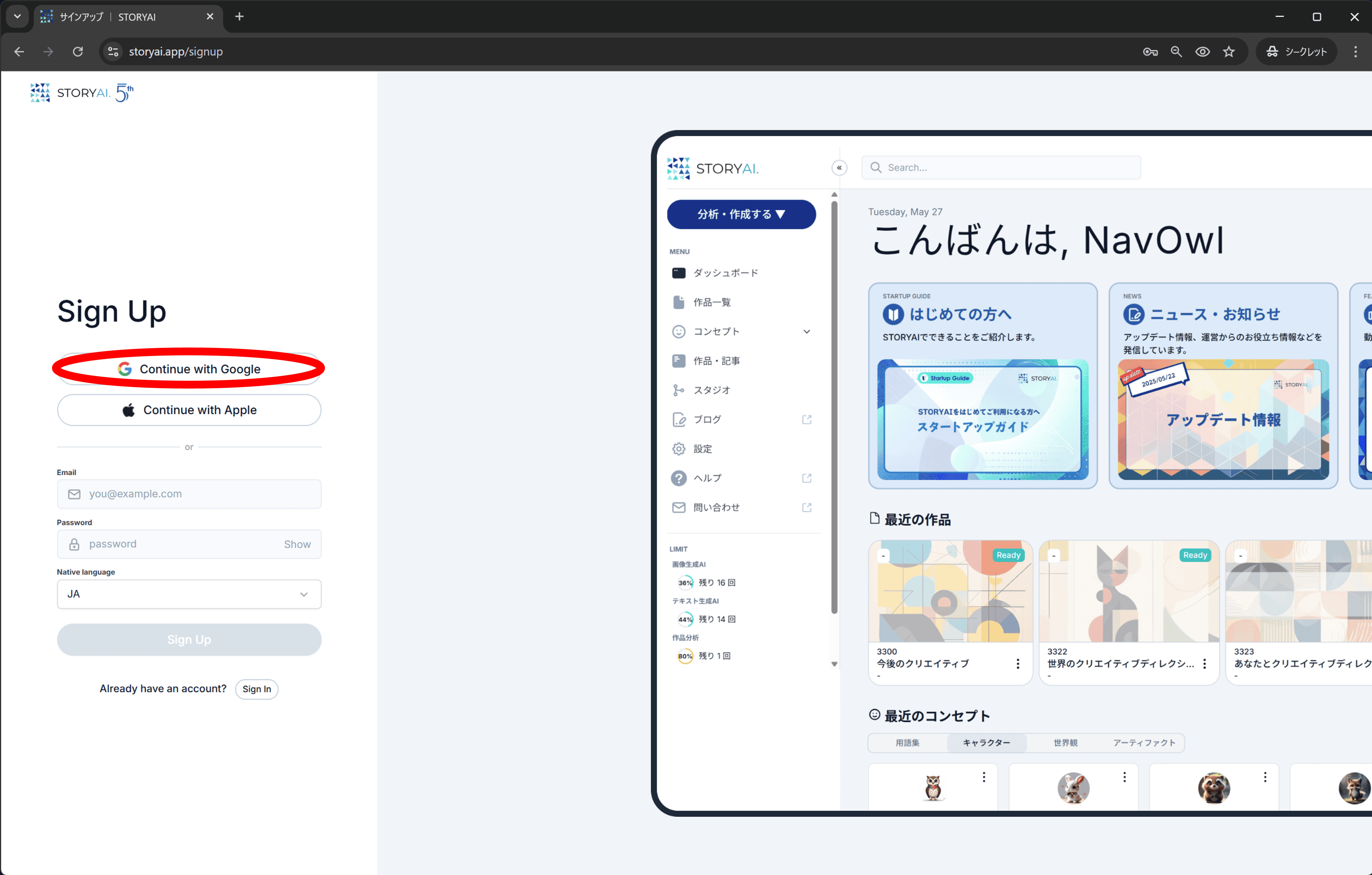
Task: Click the Apple logo icon on the button
Action: pos(129,410)
